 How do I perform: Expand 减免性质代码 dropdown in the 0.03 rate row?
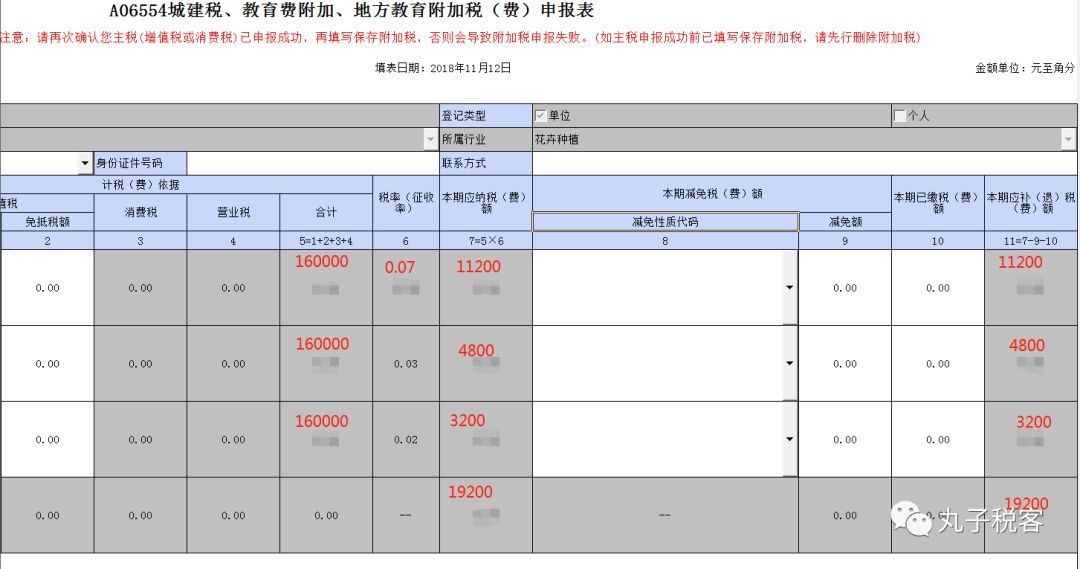pos(789,364)
